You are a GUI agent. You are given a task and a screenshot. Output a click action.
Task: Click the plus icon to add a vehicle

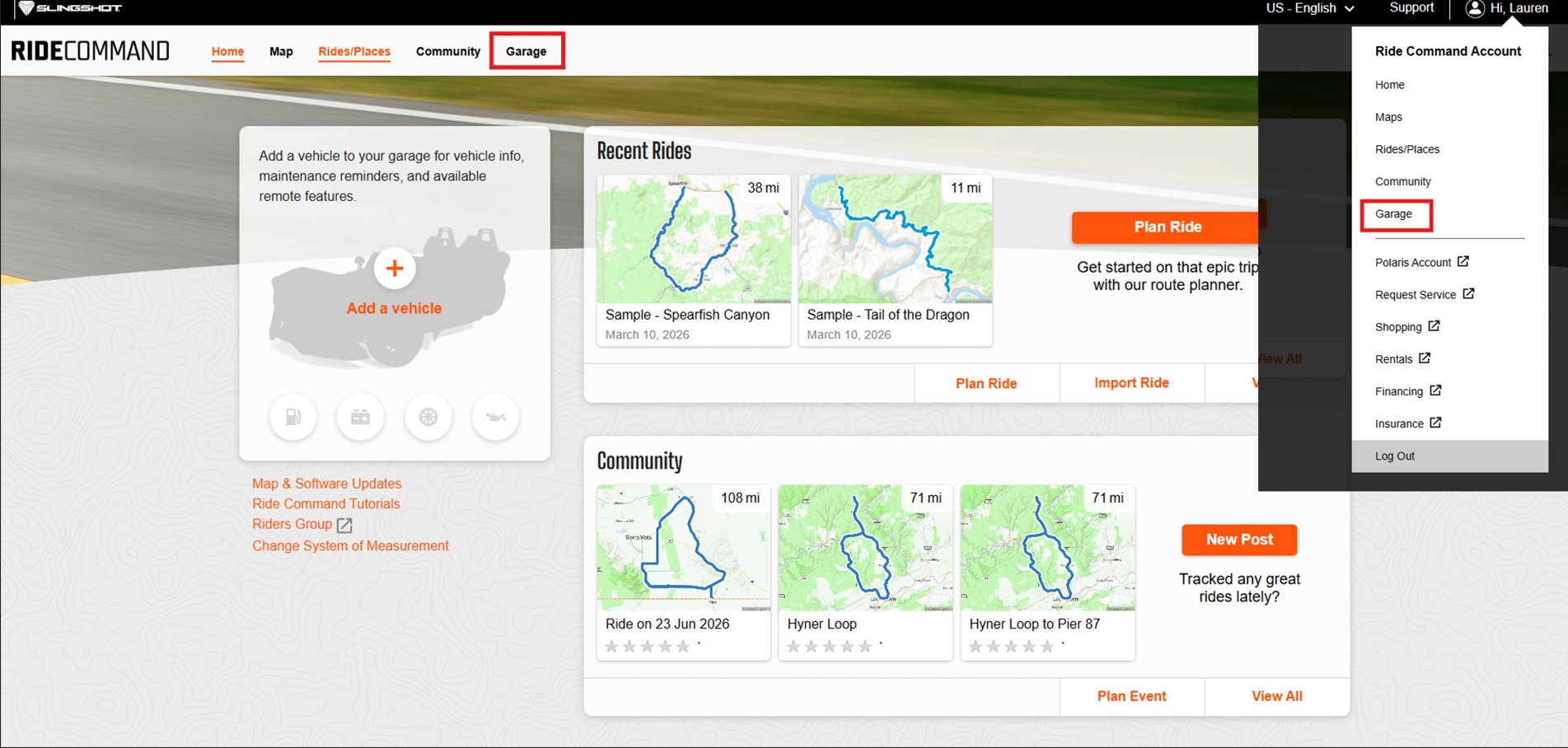click(395, 269)
